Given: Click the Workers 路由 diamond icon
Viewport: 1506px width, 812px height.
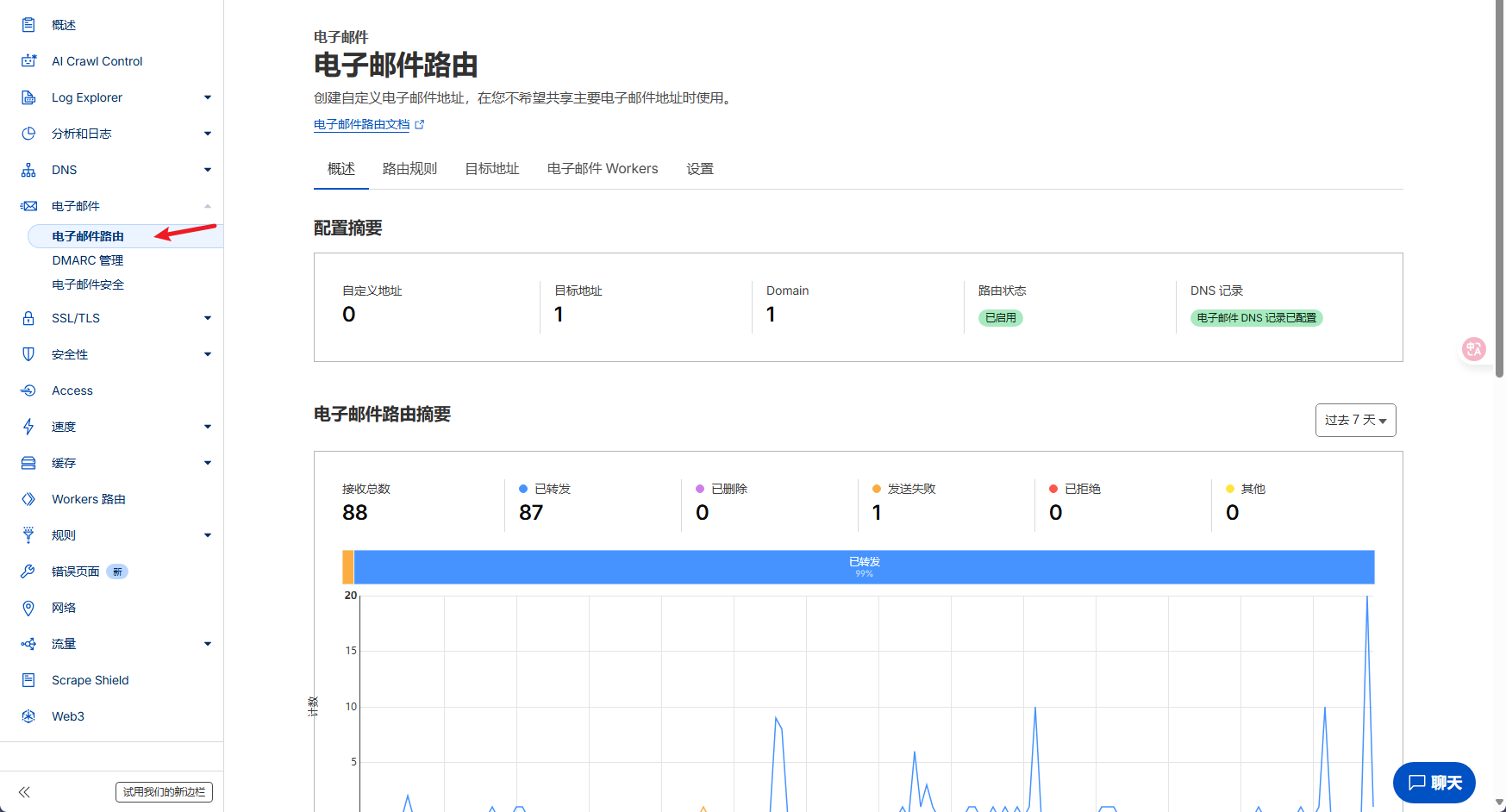Looking at the screenshot, I should click(28, 499).
